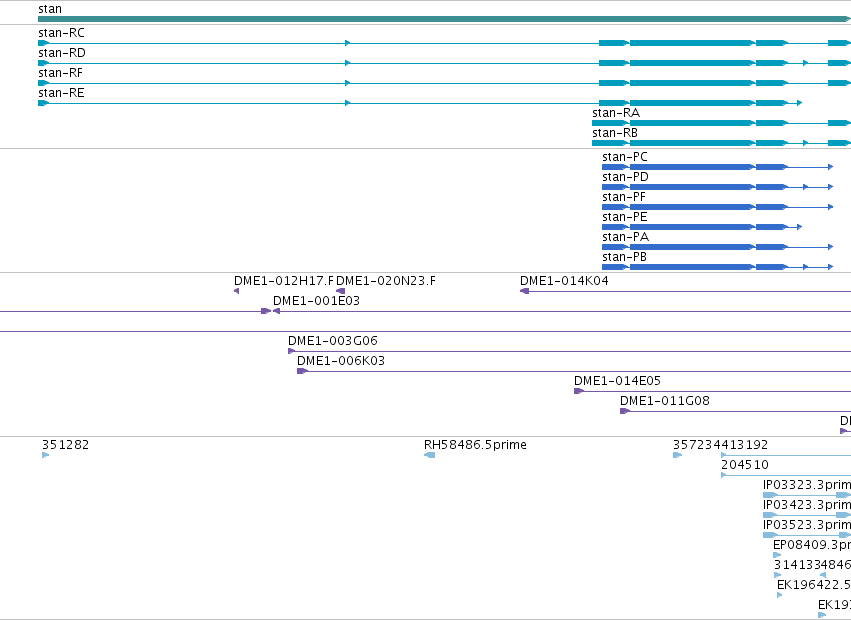Viewport: 851px width, 620px height.
Task: Click the IP03423.3prime EST label
Action: click(807, 505)
